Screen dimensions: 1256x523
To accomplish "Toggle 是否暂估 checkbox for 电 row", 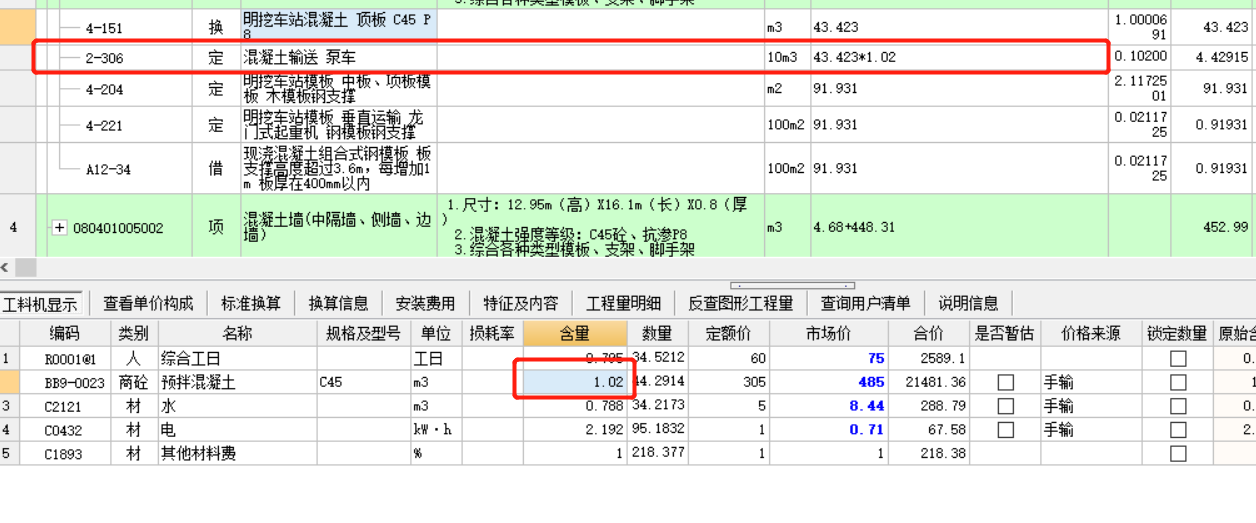I will pyautogui.click(x=1005, y=429).
